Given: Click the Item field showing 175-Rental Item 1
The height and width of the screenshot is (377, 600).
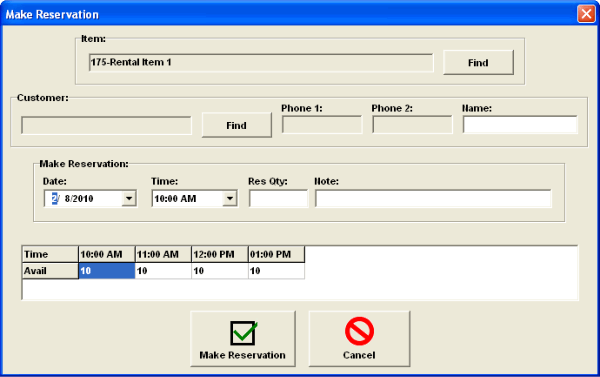Looking at the screenshot, I should point(261,62).
